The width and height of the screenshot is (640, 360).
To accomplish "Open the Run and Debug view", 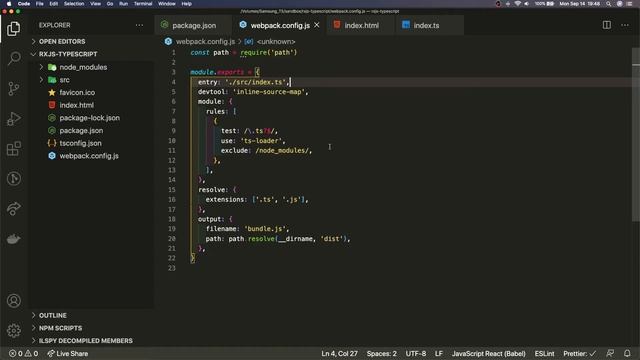I will coord(13,119).
